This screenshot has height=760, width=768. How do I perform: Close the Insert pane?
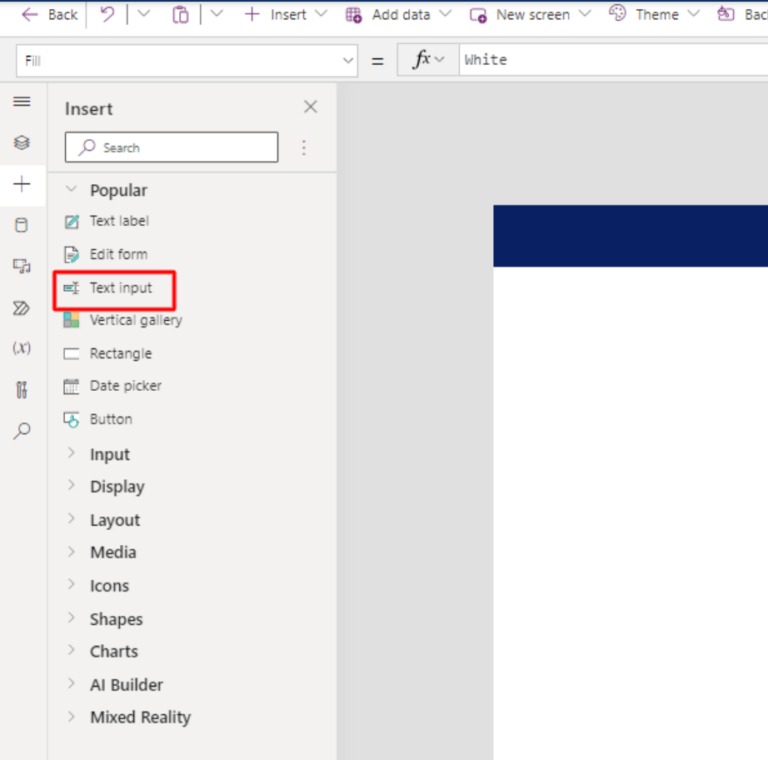(310, 107)
